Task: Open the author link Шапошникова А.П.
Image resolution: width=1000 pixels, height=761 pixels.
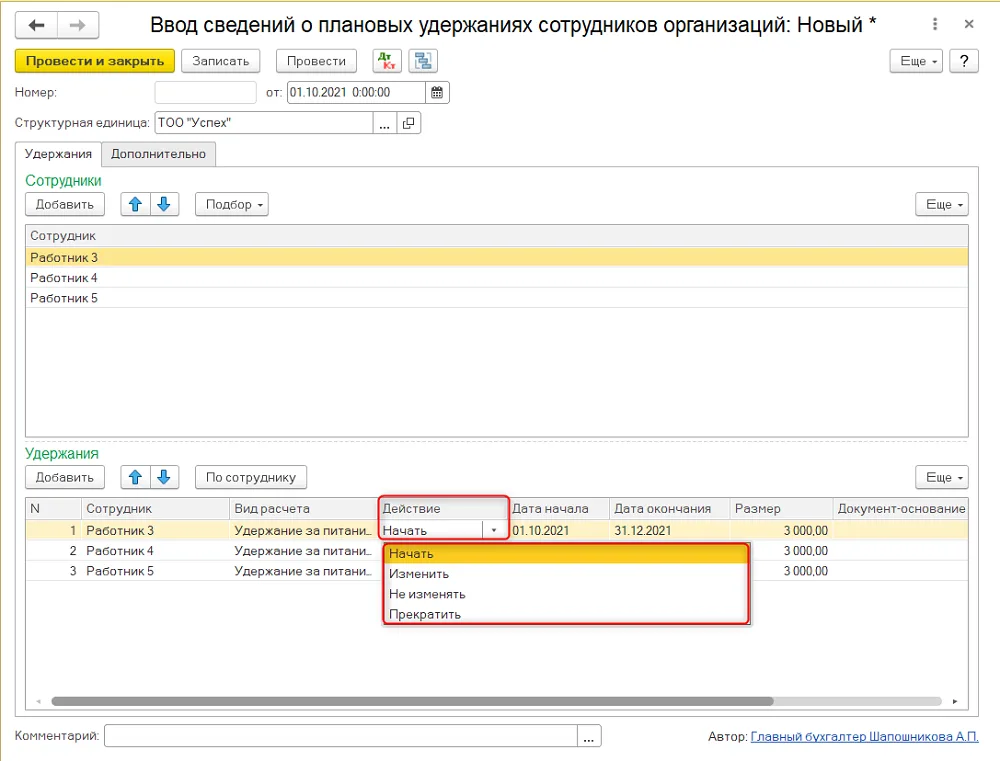Action: (x=864, y=736)
